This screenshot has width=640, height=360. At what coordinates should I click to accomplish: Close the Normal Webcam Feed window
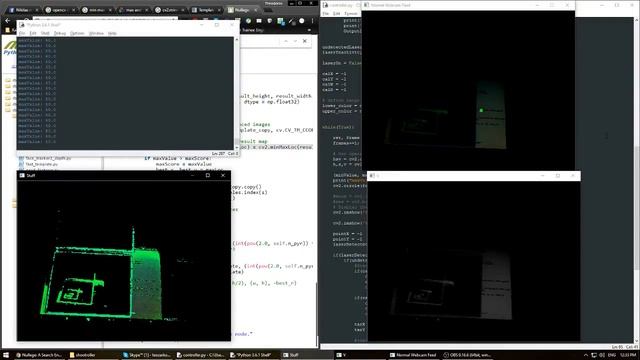pos(567,5)
